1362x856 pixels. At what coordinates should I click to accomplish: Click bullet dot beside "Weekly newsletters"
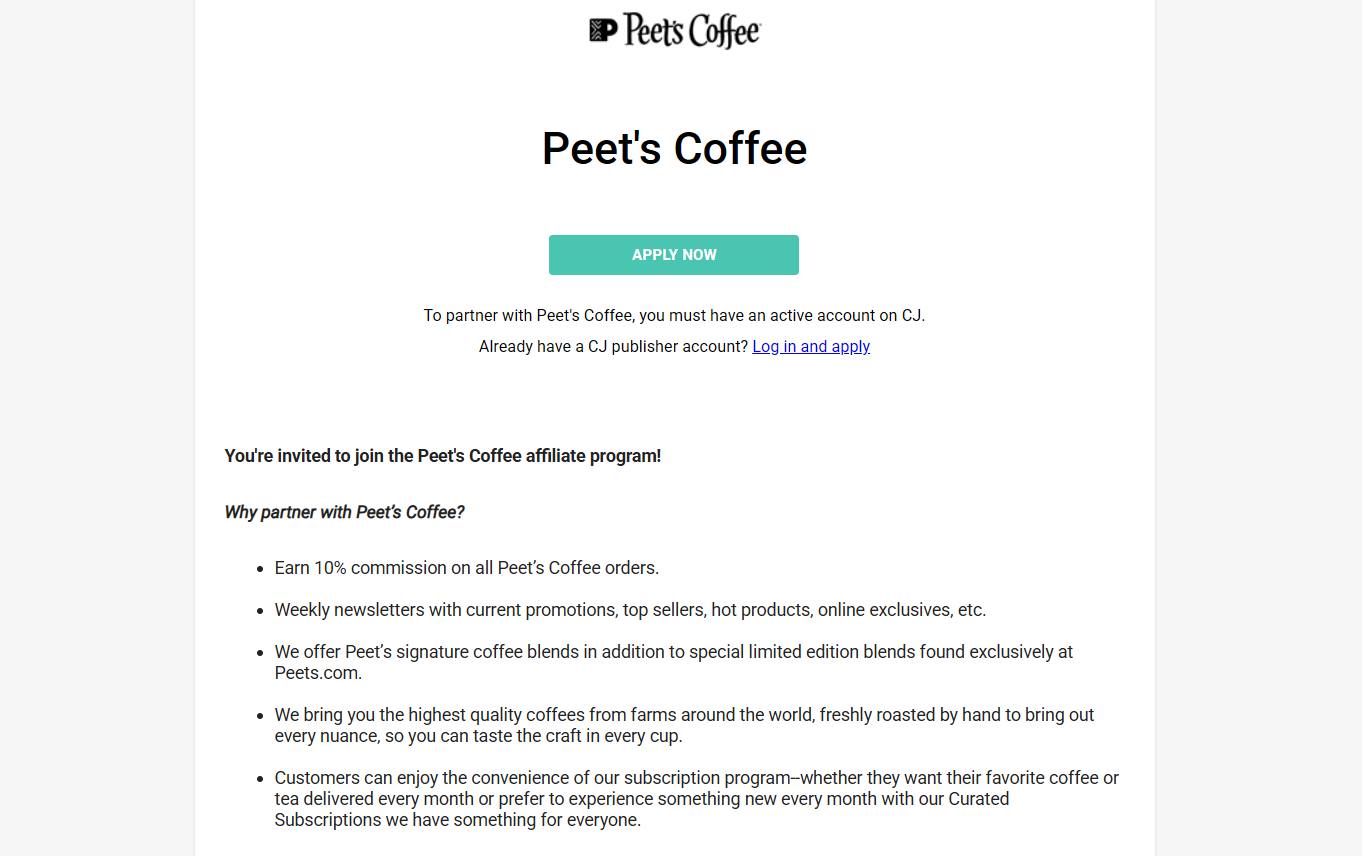coord(261,611)
